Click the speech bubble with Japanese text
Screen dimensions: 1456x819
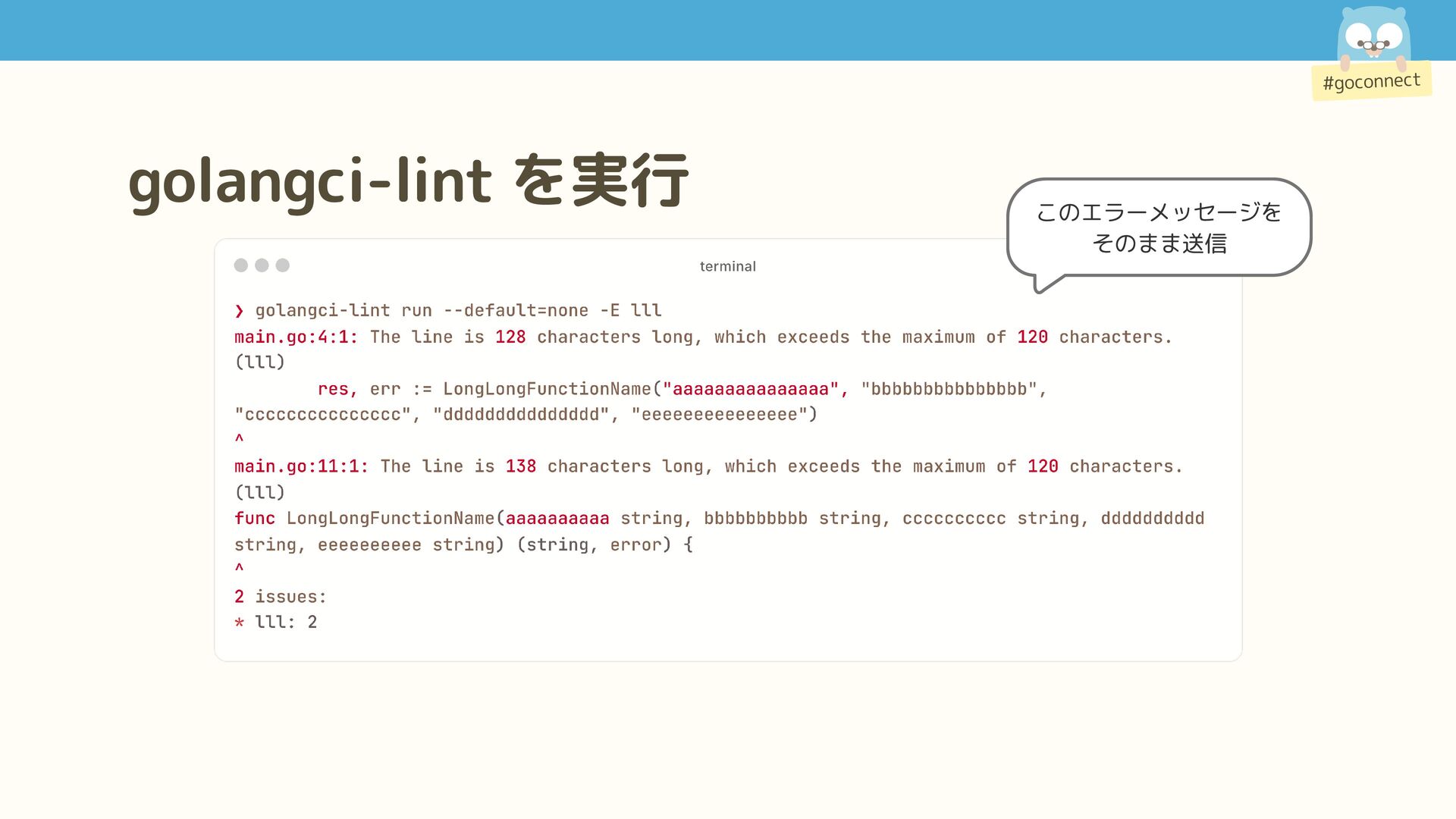(x=1158, y=227)
